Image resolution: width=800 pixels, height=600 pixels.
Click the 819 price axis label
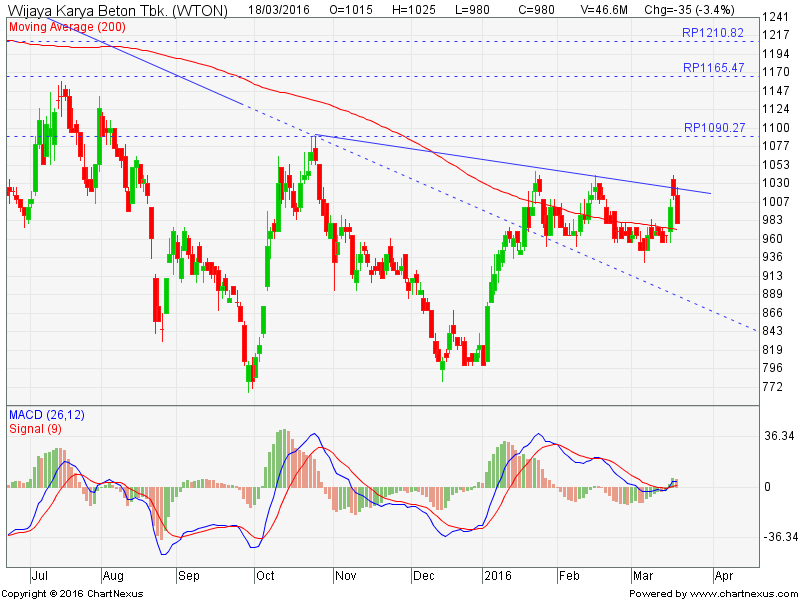coord(772,349)
